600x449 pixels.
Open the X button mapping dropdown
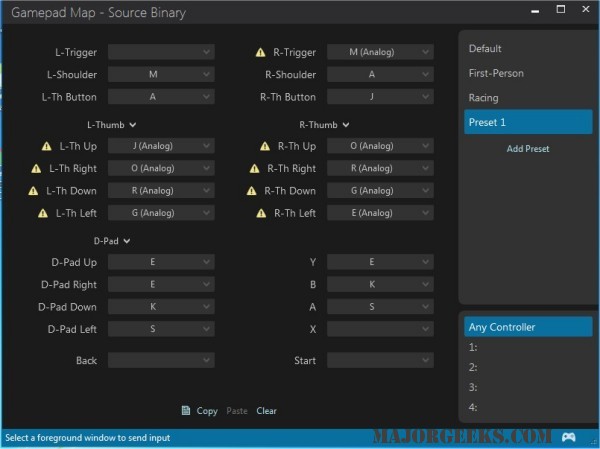pos(380,329)
